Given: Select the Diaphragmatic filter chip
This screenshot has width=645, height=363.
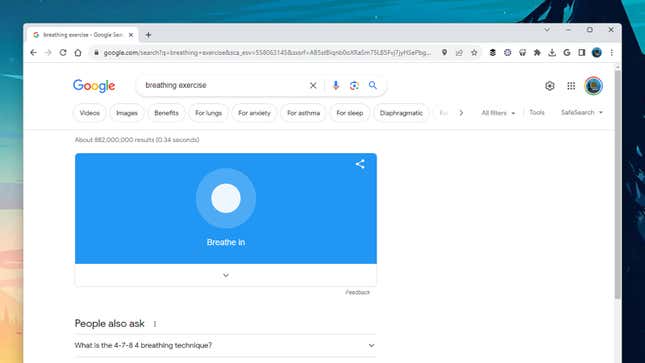Looking at the screenshot, I should tap(401, 113).
